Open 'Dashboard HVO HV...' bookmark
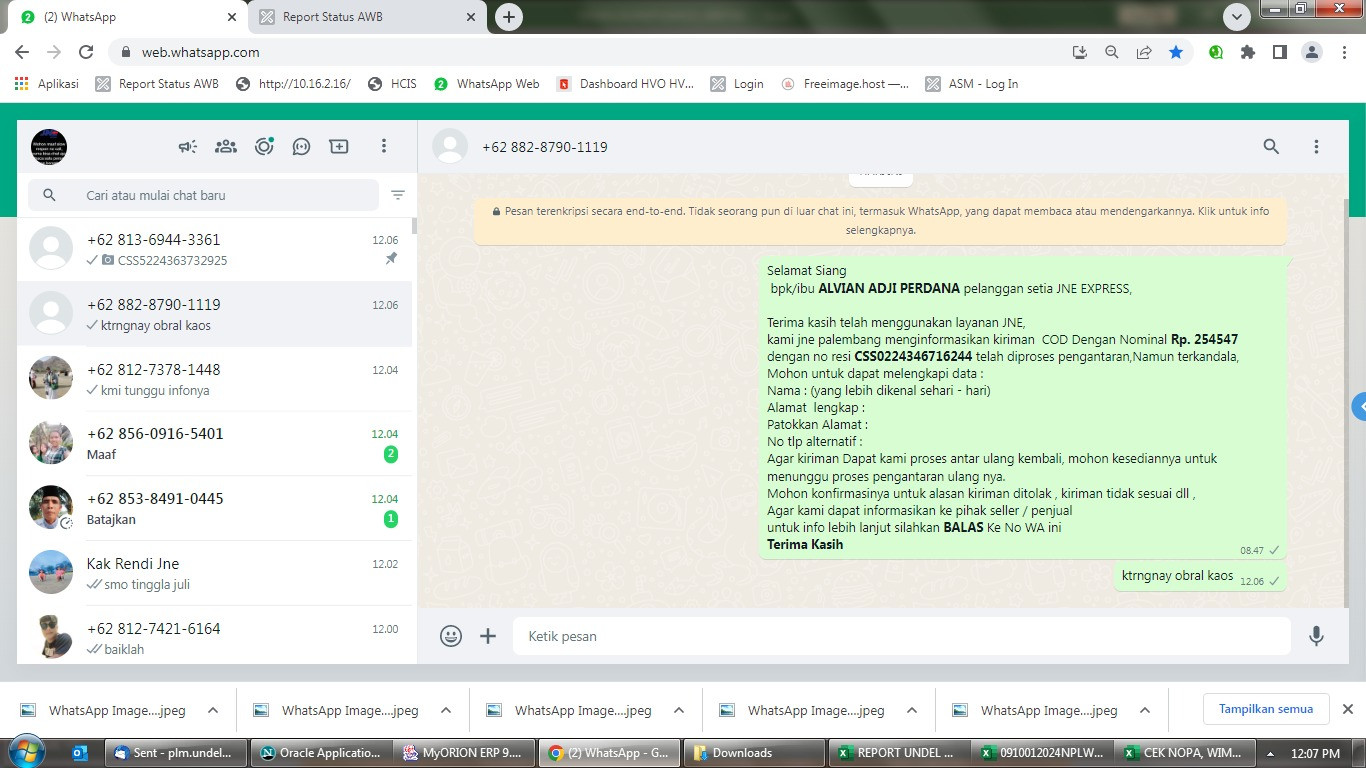This screenshot has width=1366, height=768. (x=626, y=84)
